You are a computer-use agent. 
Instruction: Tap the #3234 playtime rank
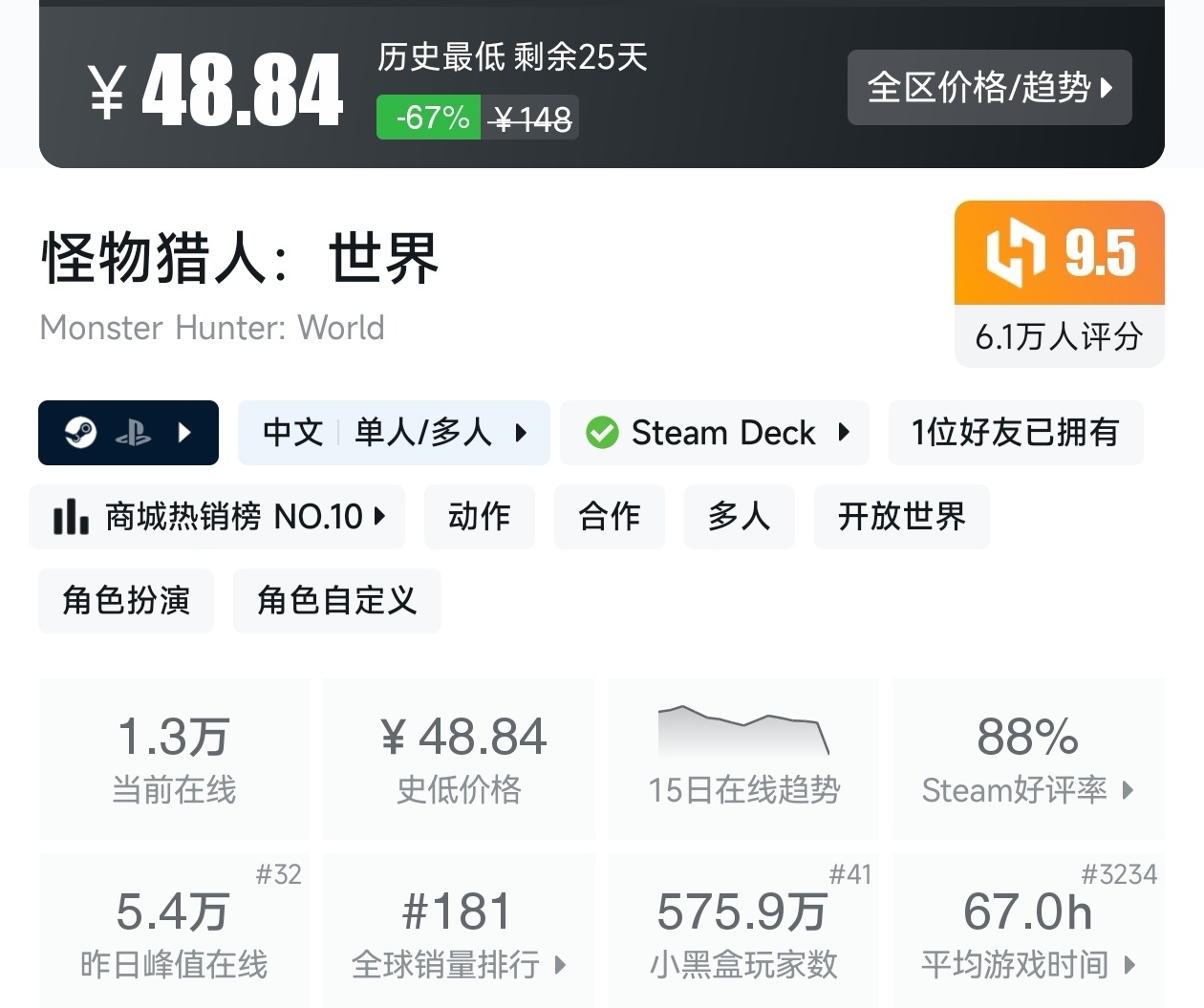pyautogui.click(x=1119, y=874)
